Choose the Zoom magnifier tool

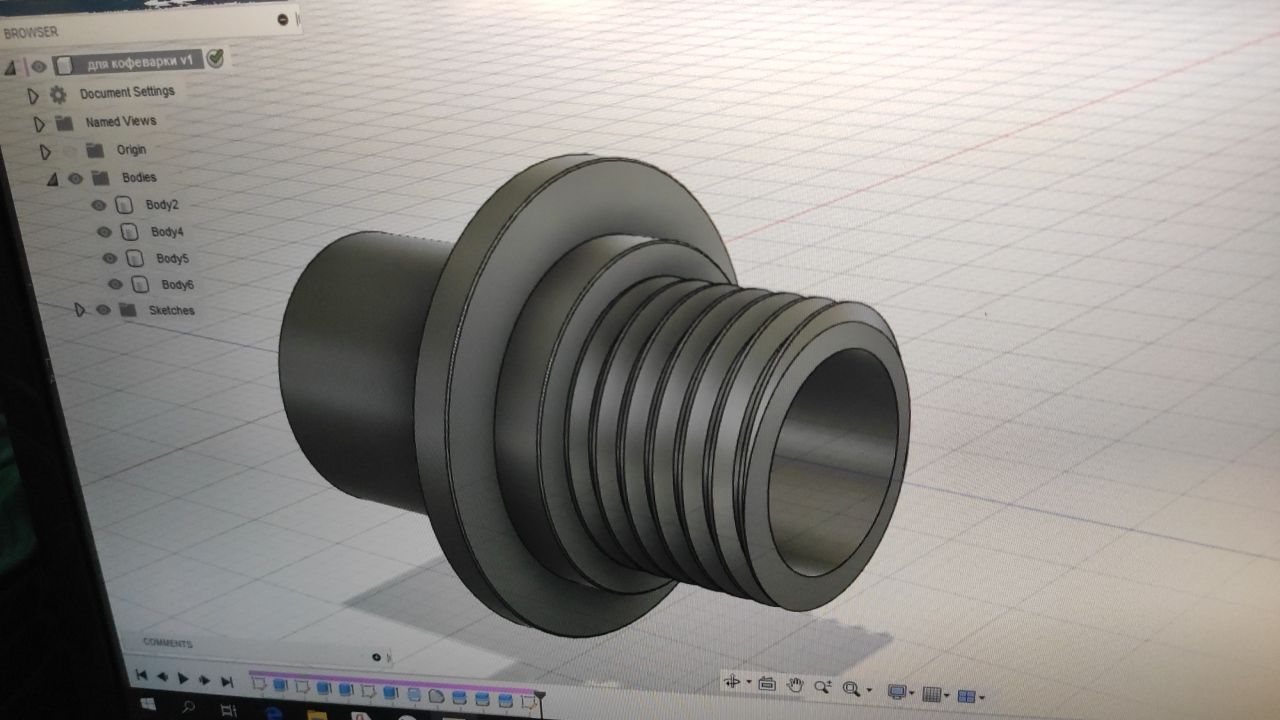(x=823, y=686)
